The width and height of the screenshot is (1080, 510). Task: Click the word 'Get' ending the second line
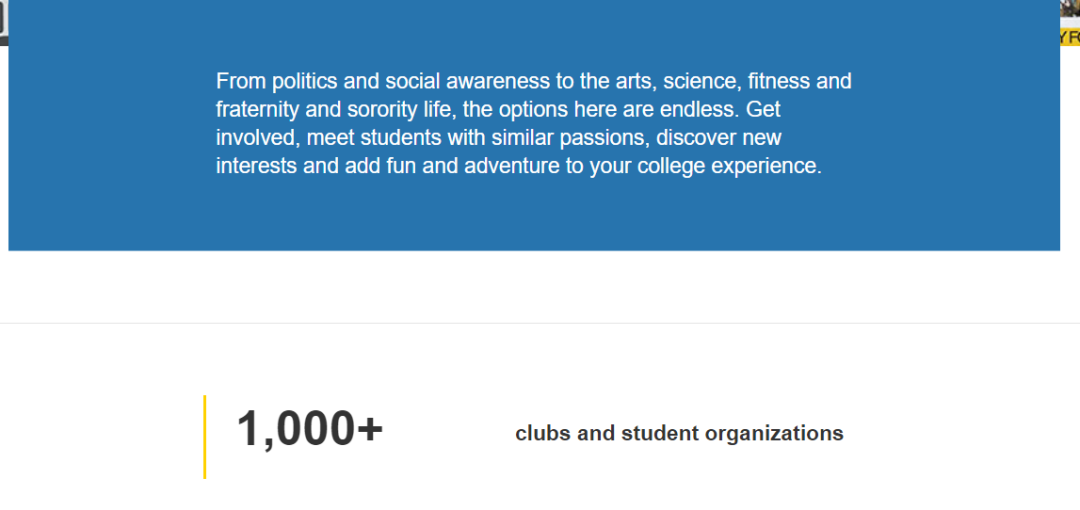click(x=763, y=110)
